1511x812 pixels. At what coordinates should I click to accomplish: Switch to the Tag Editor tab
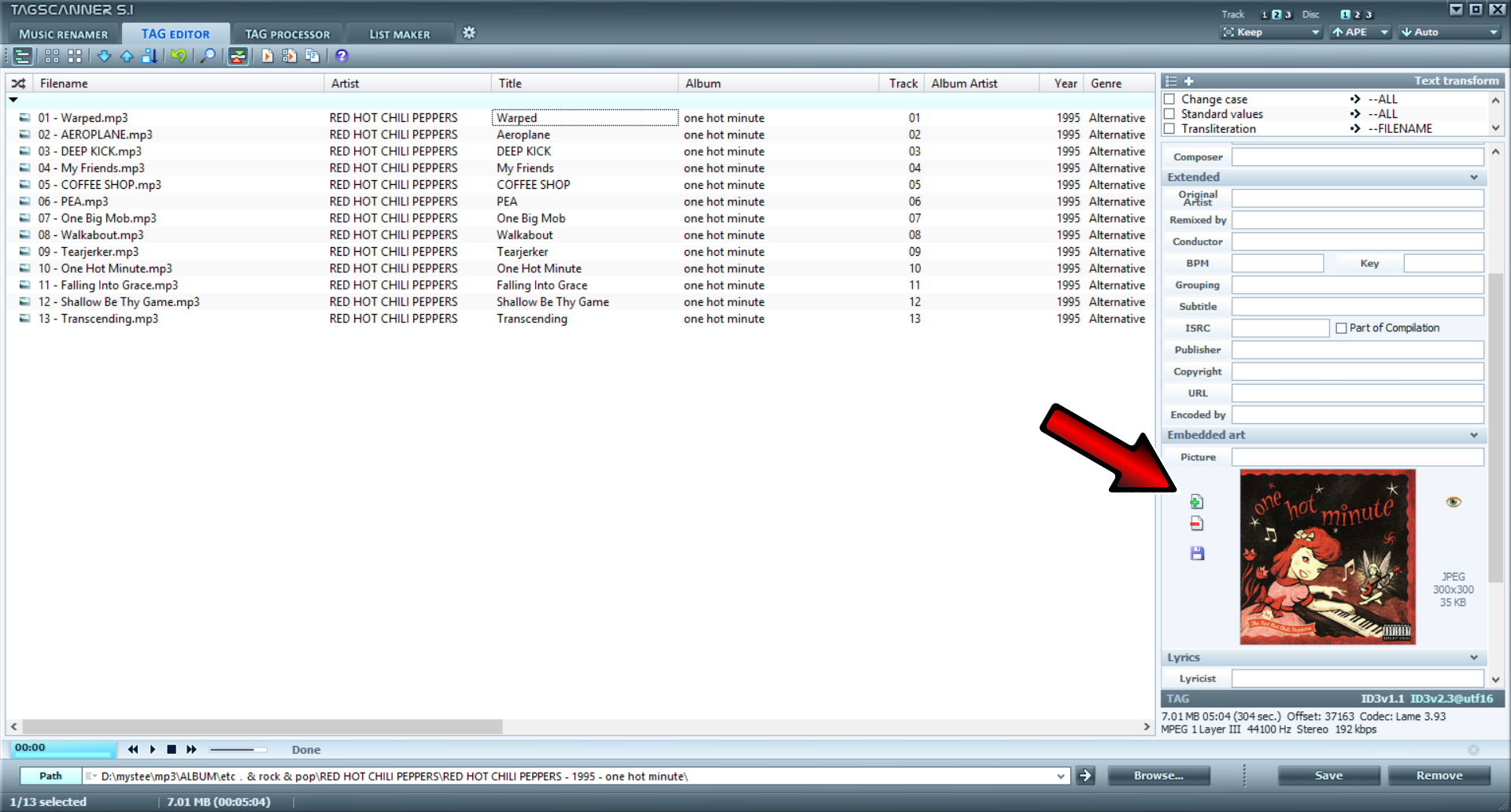175,34
